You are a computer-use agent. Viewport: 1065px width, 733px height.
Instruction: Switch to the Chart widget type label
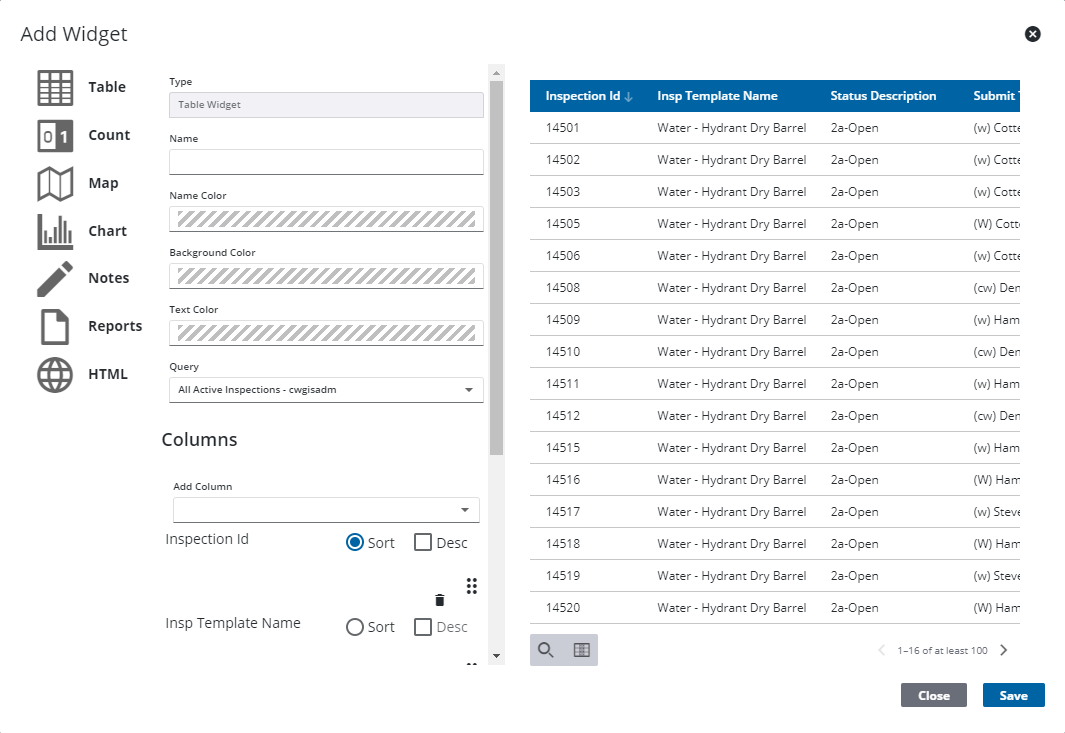coord(107,231)
